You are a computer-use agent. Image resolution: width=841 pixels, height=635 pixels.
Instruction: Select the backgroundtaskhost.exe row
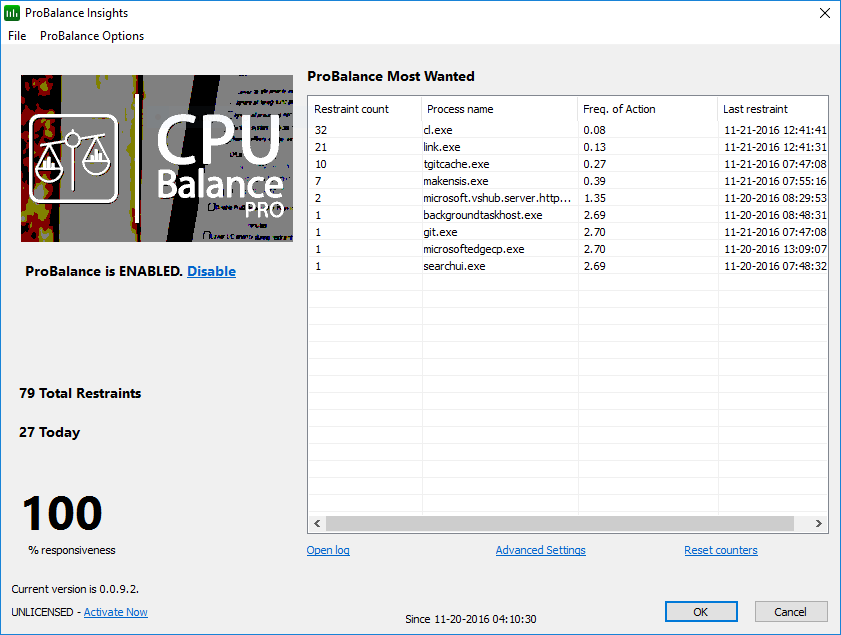[x=568, y=215]
